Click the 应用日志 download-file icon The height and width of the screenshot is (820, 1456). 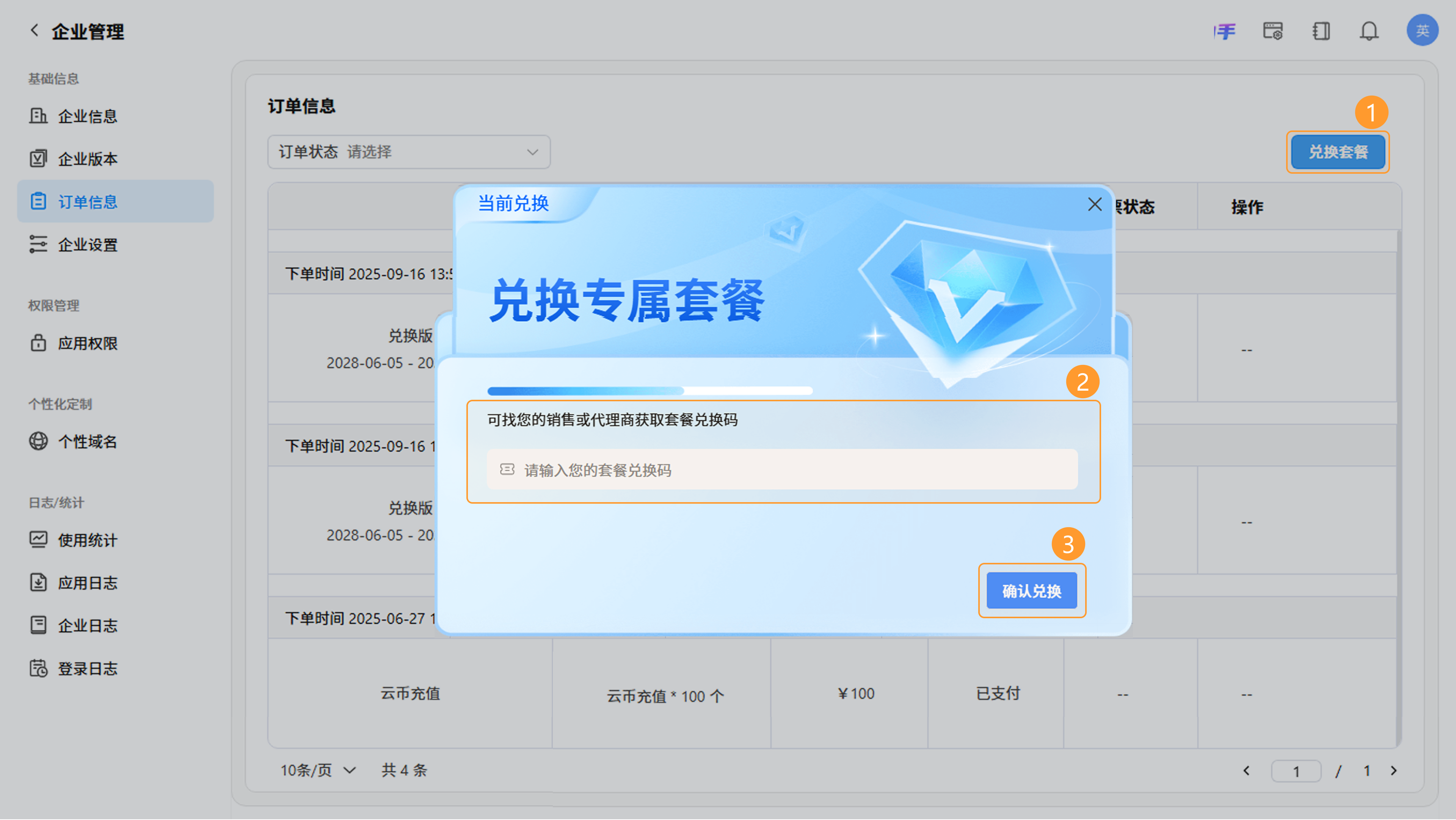[38, 583]
